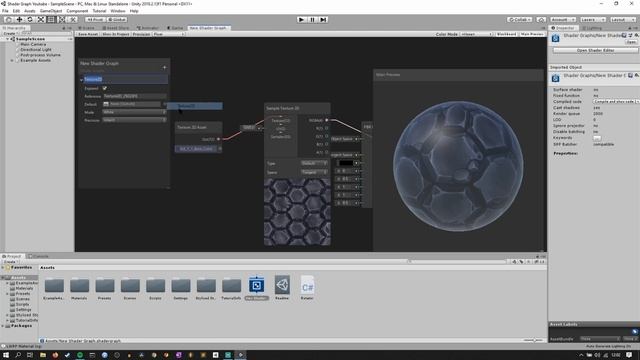The height and width of the screenshot is (360, 640).
Task: Open the graph Precision Float dropdown
Action: pos(169,34)
